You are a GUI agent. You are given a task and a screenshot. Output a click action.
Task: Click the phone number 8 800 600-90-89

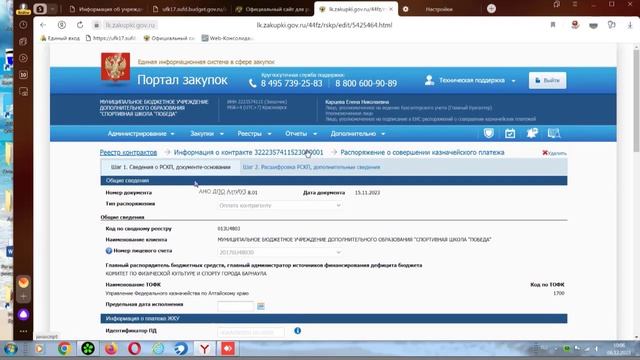click(366, 83)
